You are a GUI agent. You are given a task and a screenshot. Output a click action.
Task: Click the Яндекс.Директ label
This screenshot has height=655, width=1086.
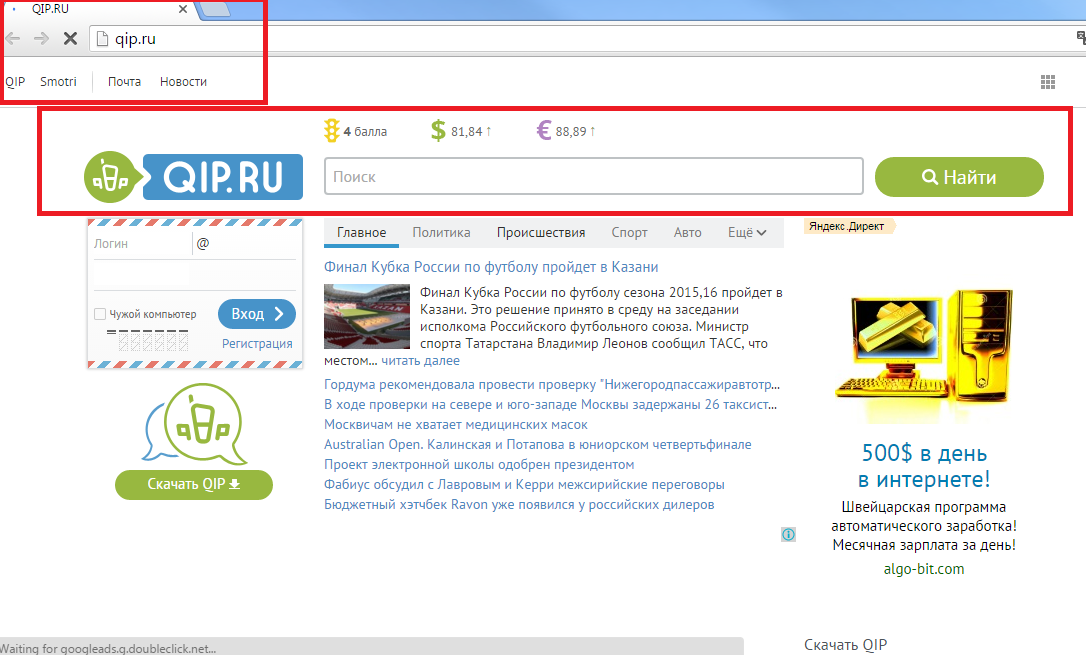(848, 226)
